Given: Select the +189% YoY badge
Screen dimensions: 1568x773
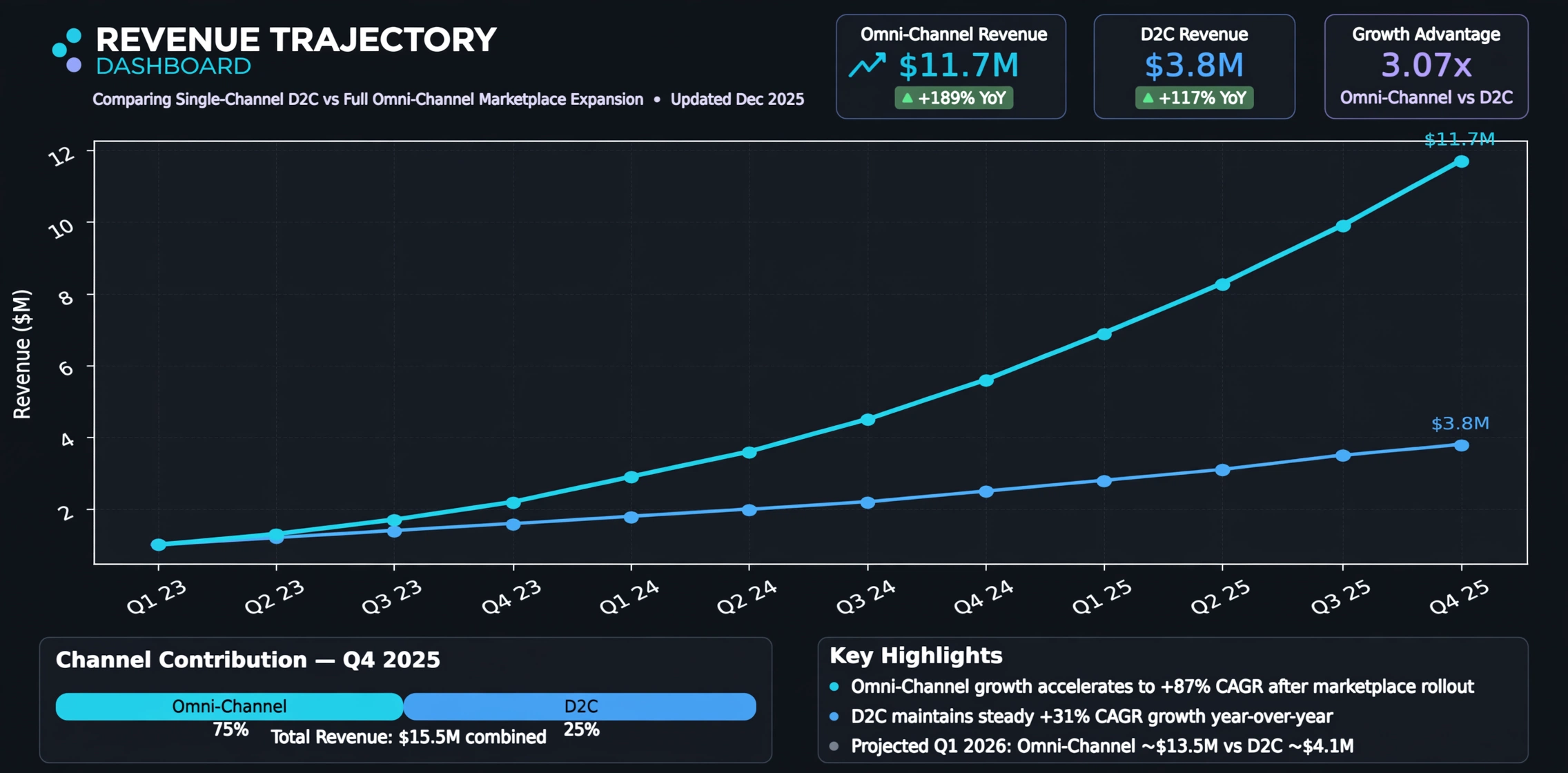Looking at the screenshot, I should 954,98.
